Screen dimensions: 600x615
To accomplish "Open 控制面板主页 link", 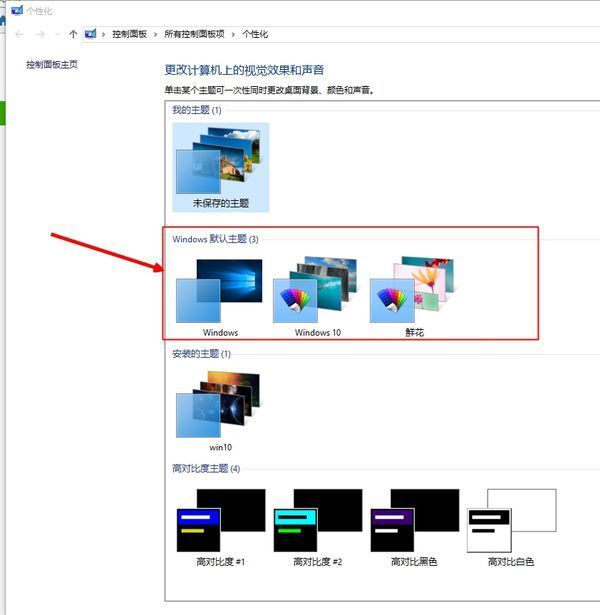I will tap(52, 65).
